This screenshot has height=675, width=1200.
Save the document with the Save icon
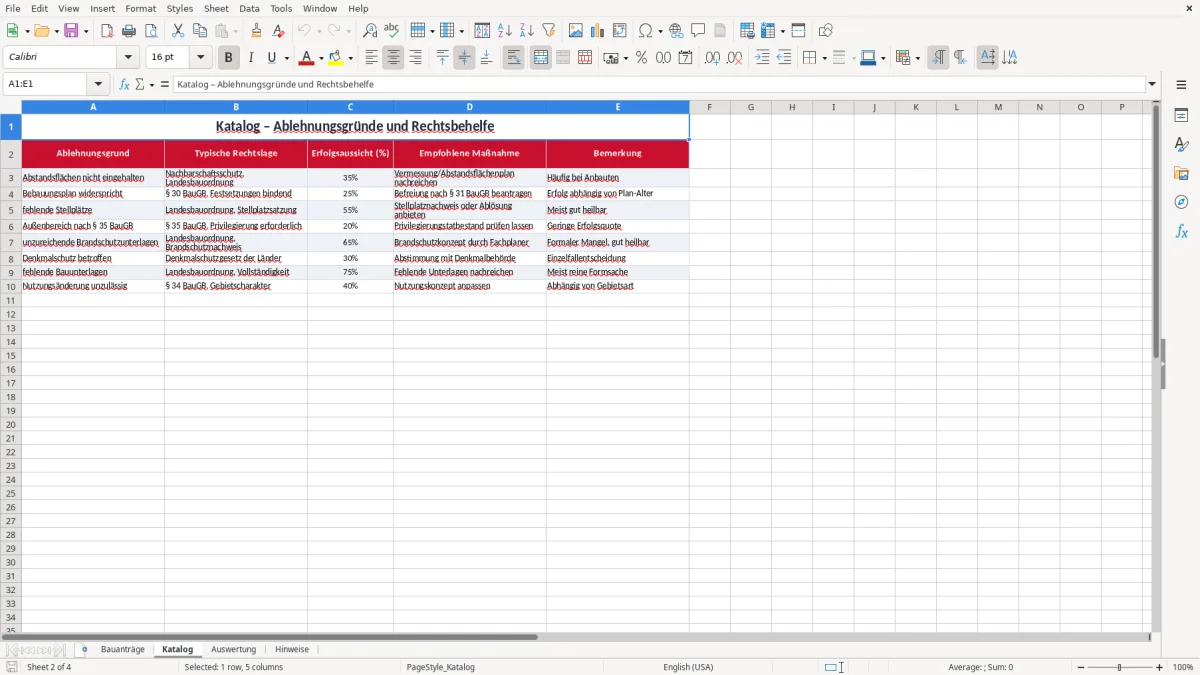click(71, 31)
